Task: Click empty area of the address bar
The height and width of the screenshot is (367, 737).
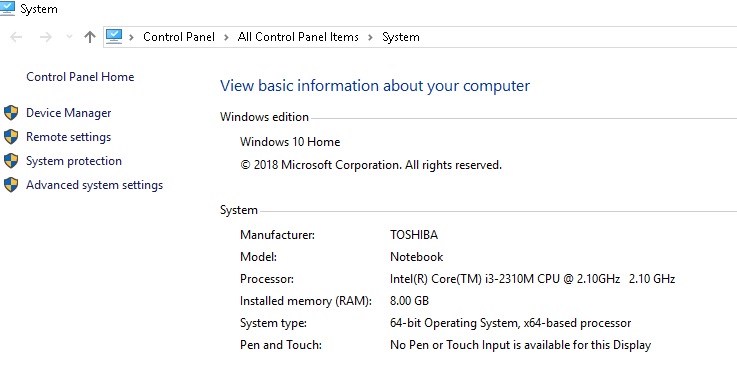Action: (x=578, y=37)
